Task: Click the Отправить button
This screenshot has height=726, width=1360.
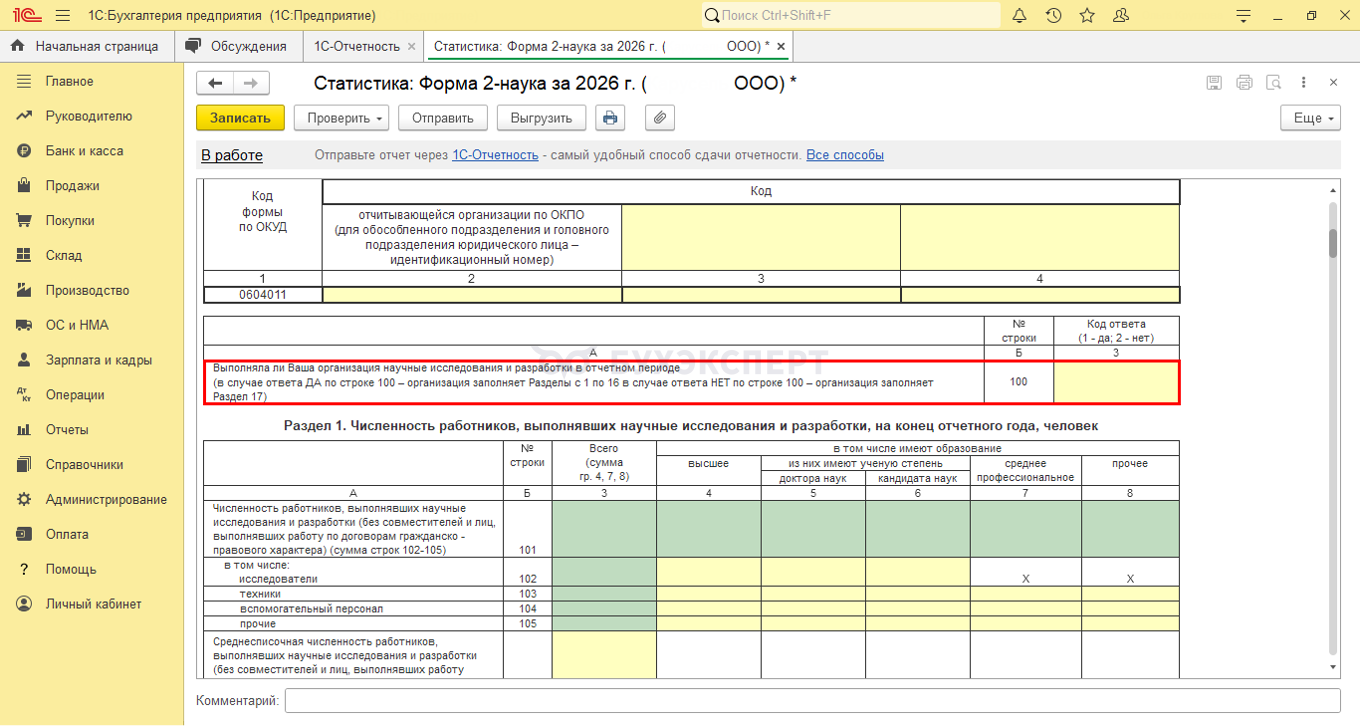Action: (443, 118)
